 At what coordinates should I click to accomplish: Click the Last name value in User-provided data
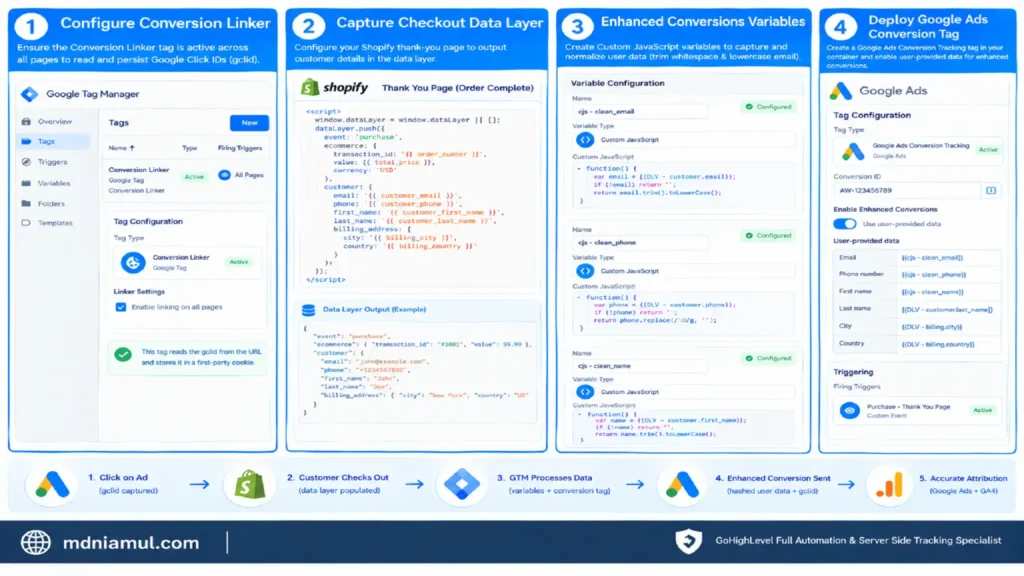949,310
